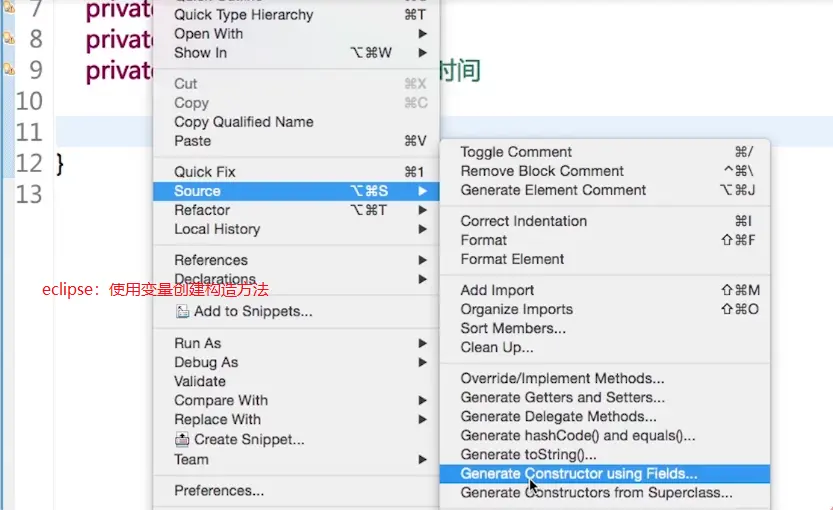Screen dimensions: 833x510
Task: Click line number 13 in editor gutter
Action: [x=28, y=193]
